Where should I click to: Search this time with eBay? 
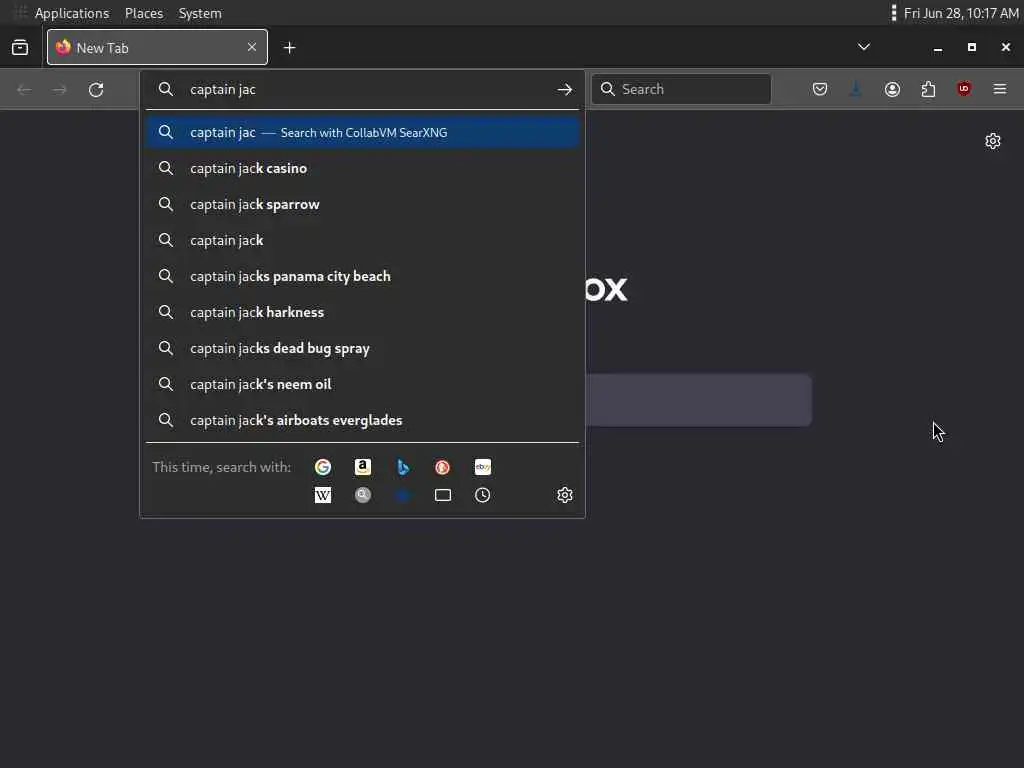(x=483, y=467)
